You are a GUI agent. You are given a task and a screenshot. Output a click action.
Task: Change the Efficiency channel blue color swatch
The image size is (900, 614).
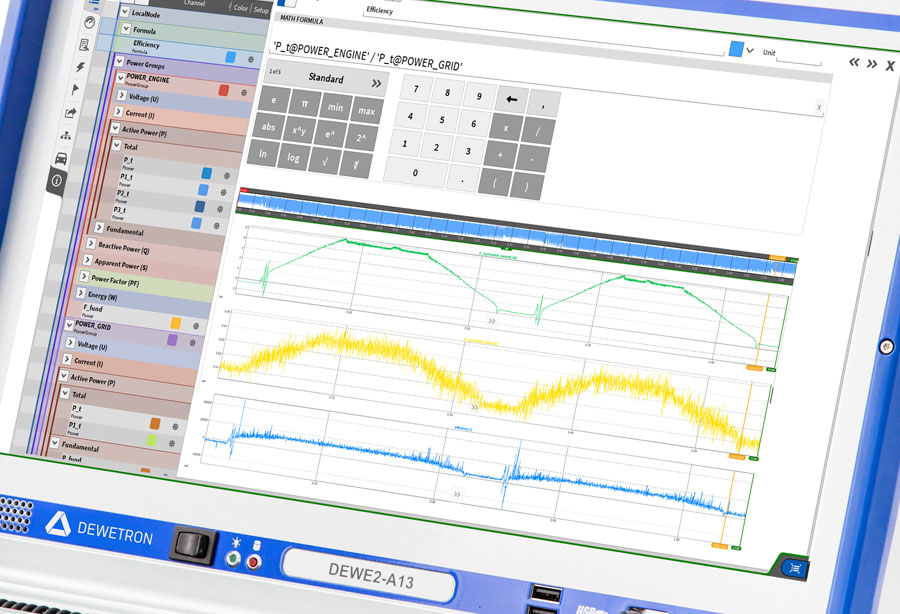coord(230,57)
